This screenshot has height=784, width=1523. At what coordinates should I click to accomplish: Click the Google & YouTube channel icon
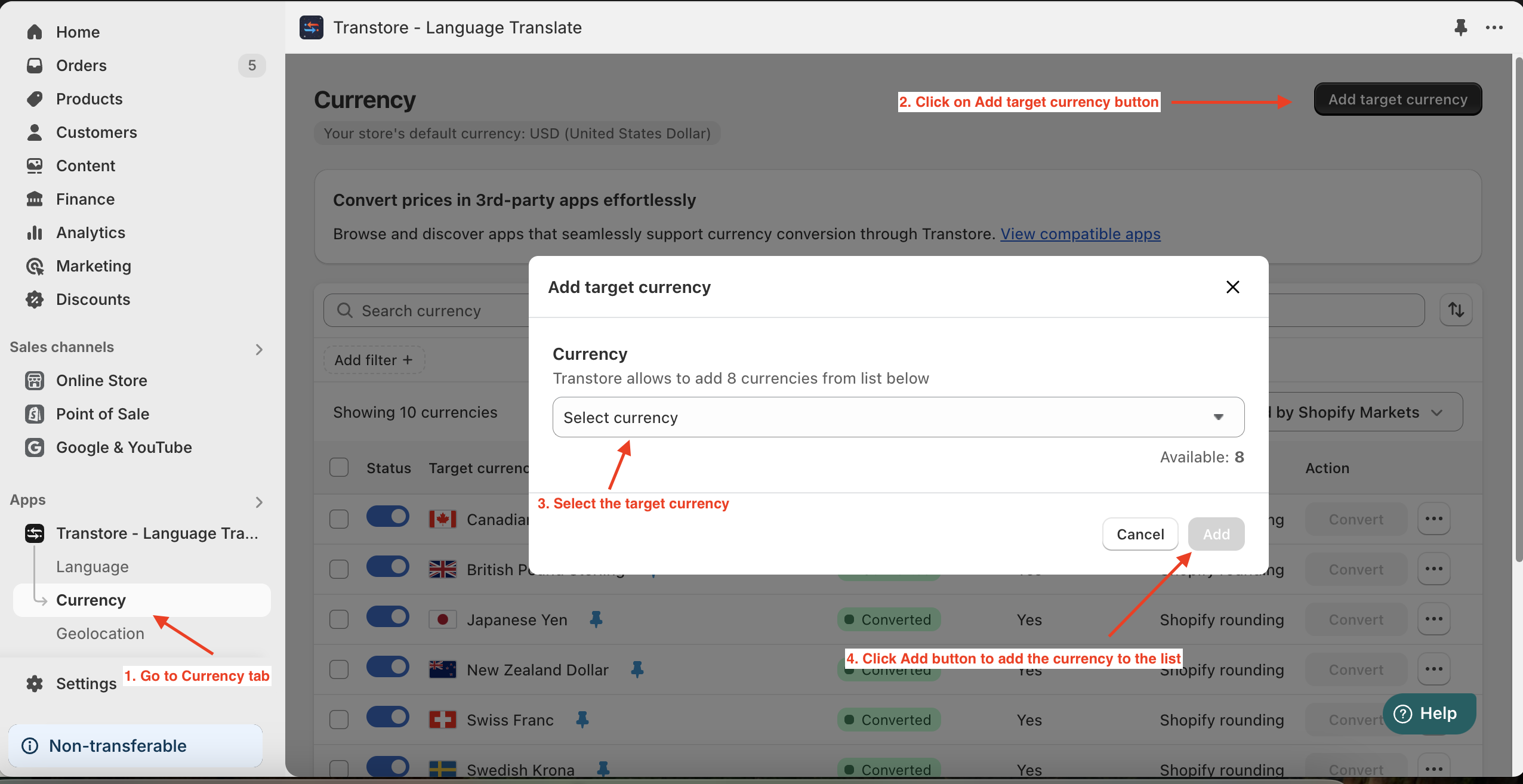[35, 447]
